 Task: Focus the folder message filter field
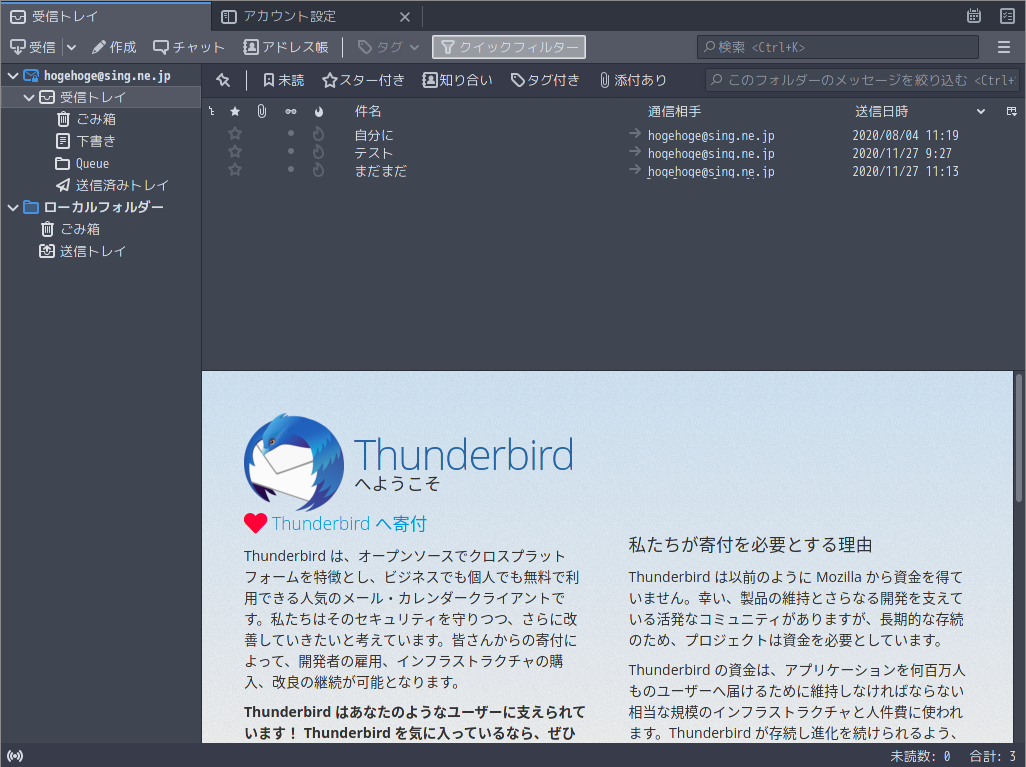pos(862,80)
